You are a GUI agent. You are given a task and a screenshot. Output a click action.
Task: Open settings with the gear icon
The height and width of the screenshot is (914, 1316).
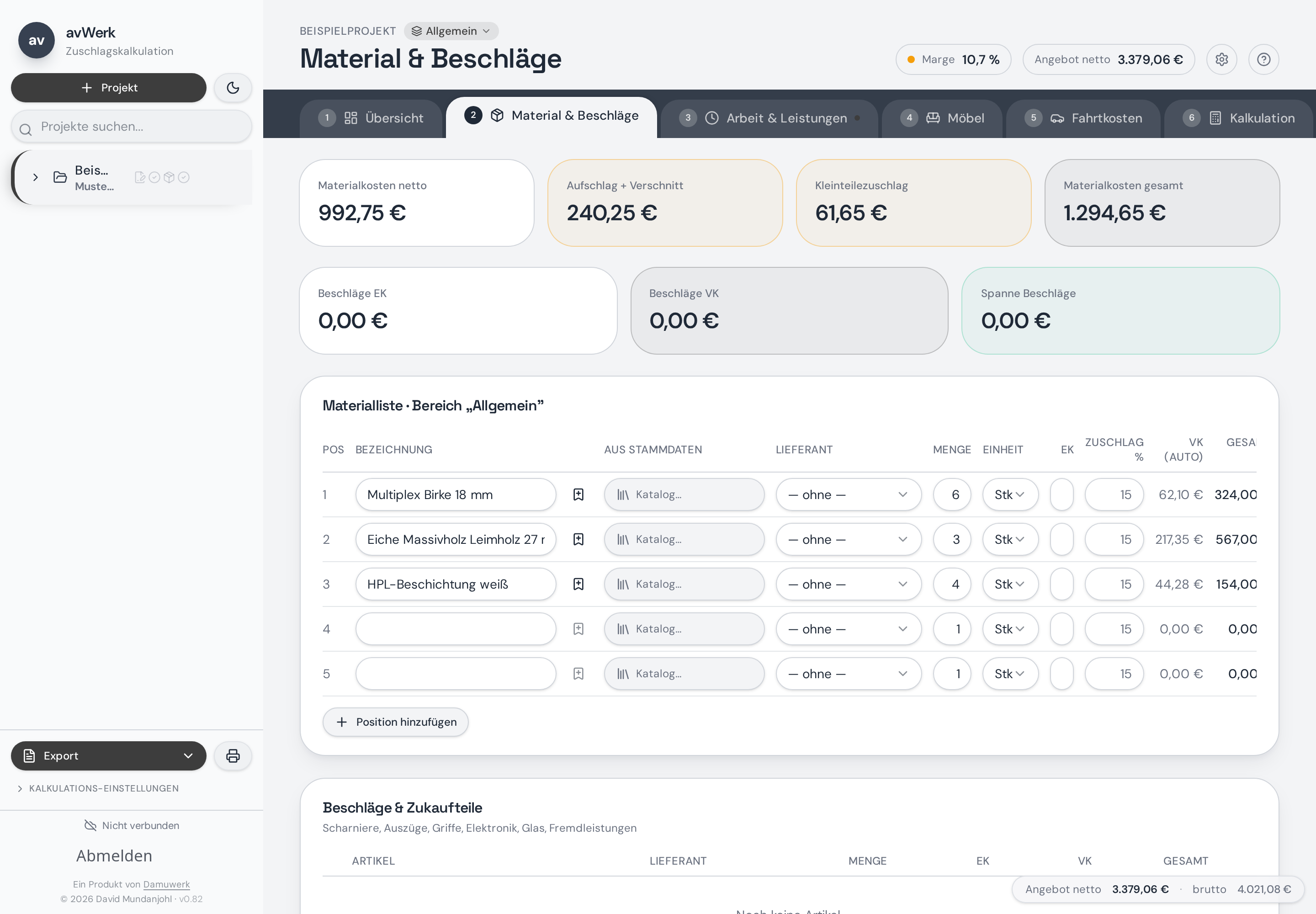1221,59
